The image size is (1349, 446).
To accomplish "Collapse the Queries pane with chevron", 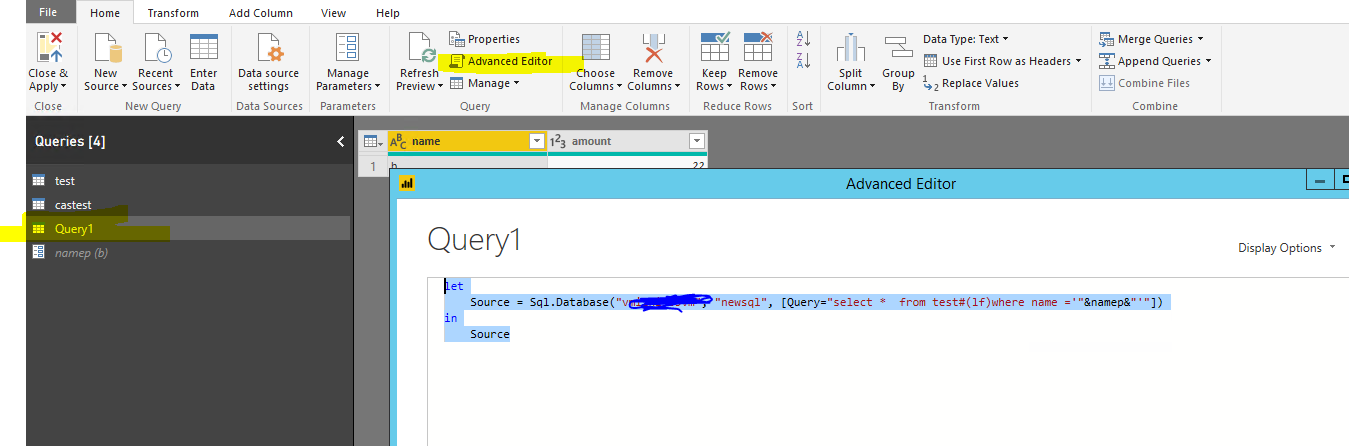I will tap(341, 142).
